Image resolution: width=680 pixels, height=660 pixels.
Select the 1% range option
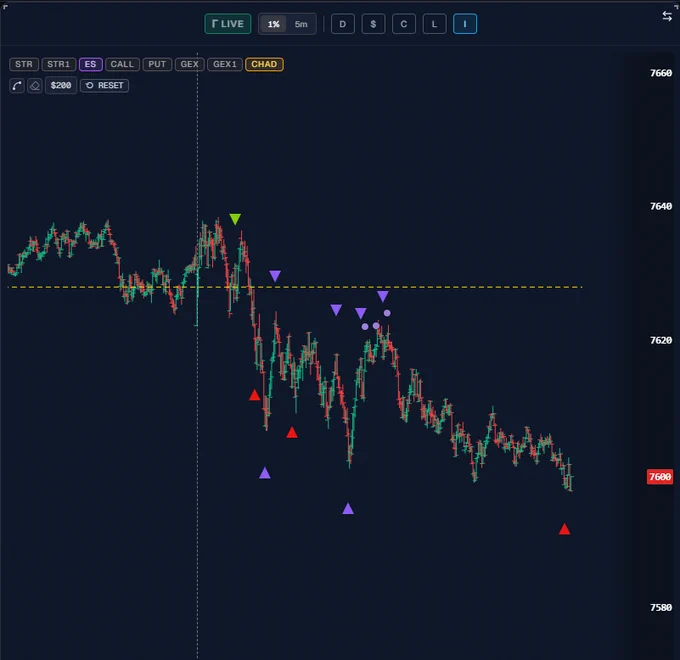tap(274, 24)
